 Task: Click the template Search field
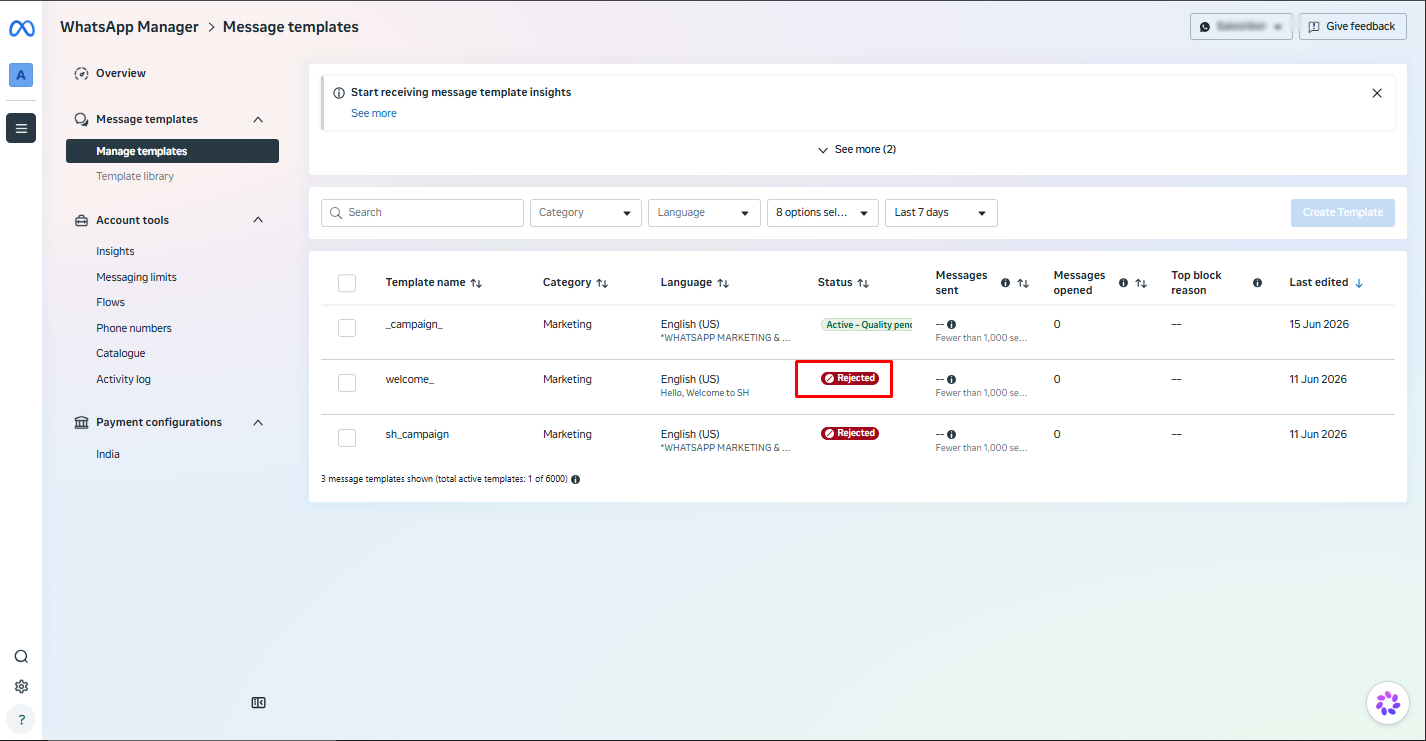pos(422,213)
